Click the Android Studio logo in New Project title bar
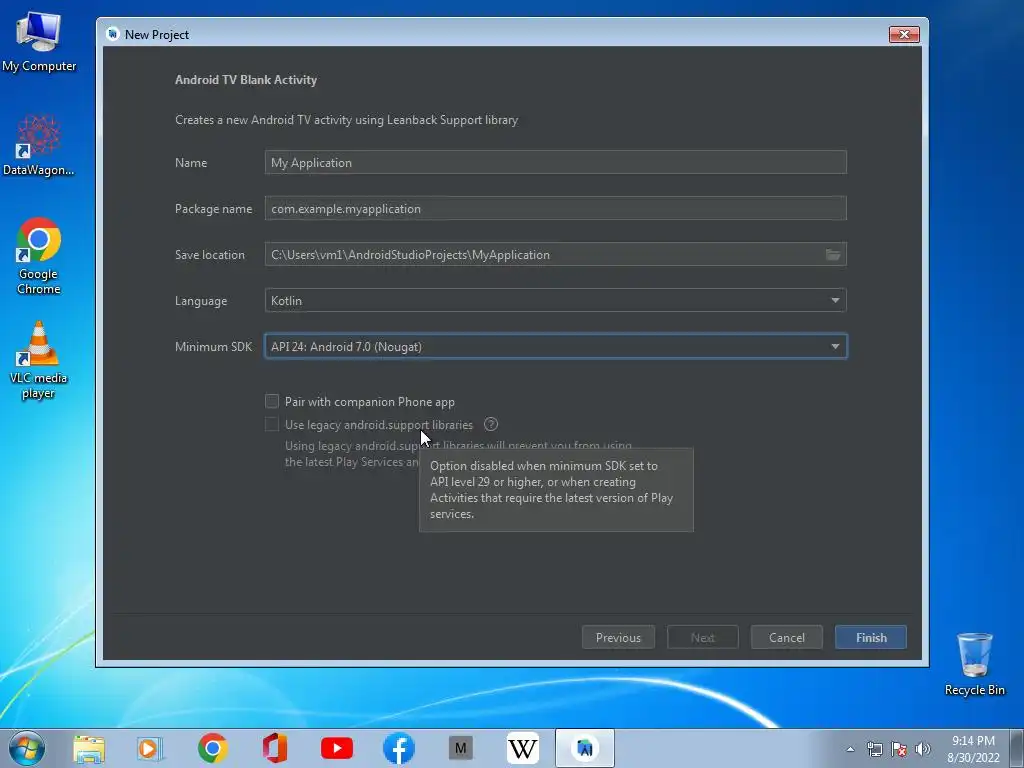This screenshot has width=1024, height=768. click(x=112, y=34)
